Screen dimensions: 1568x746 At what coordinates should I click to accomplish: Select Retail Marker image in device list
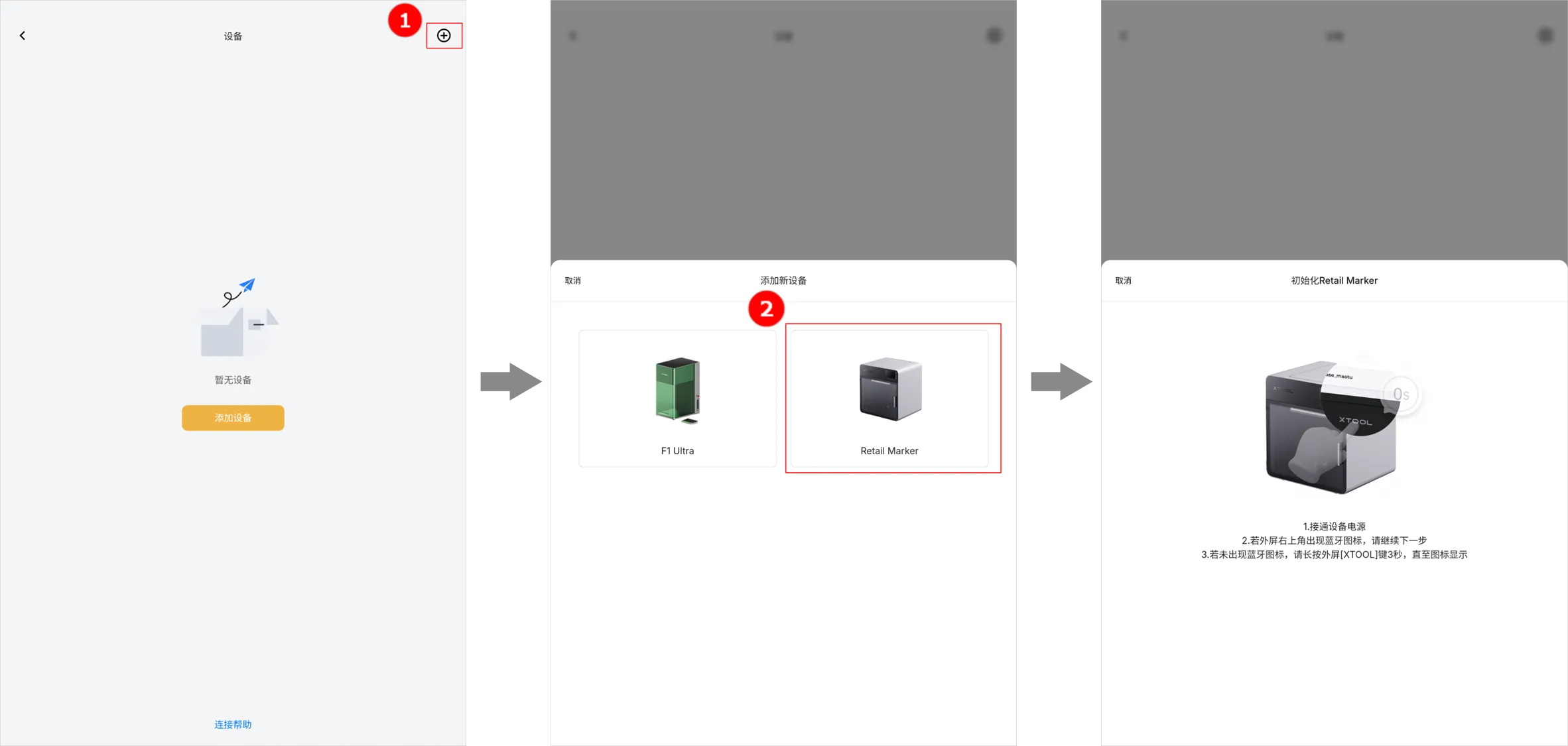coord(890,389)
